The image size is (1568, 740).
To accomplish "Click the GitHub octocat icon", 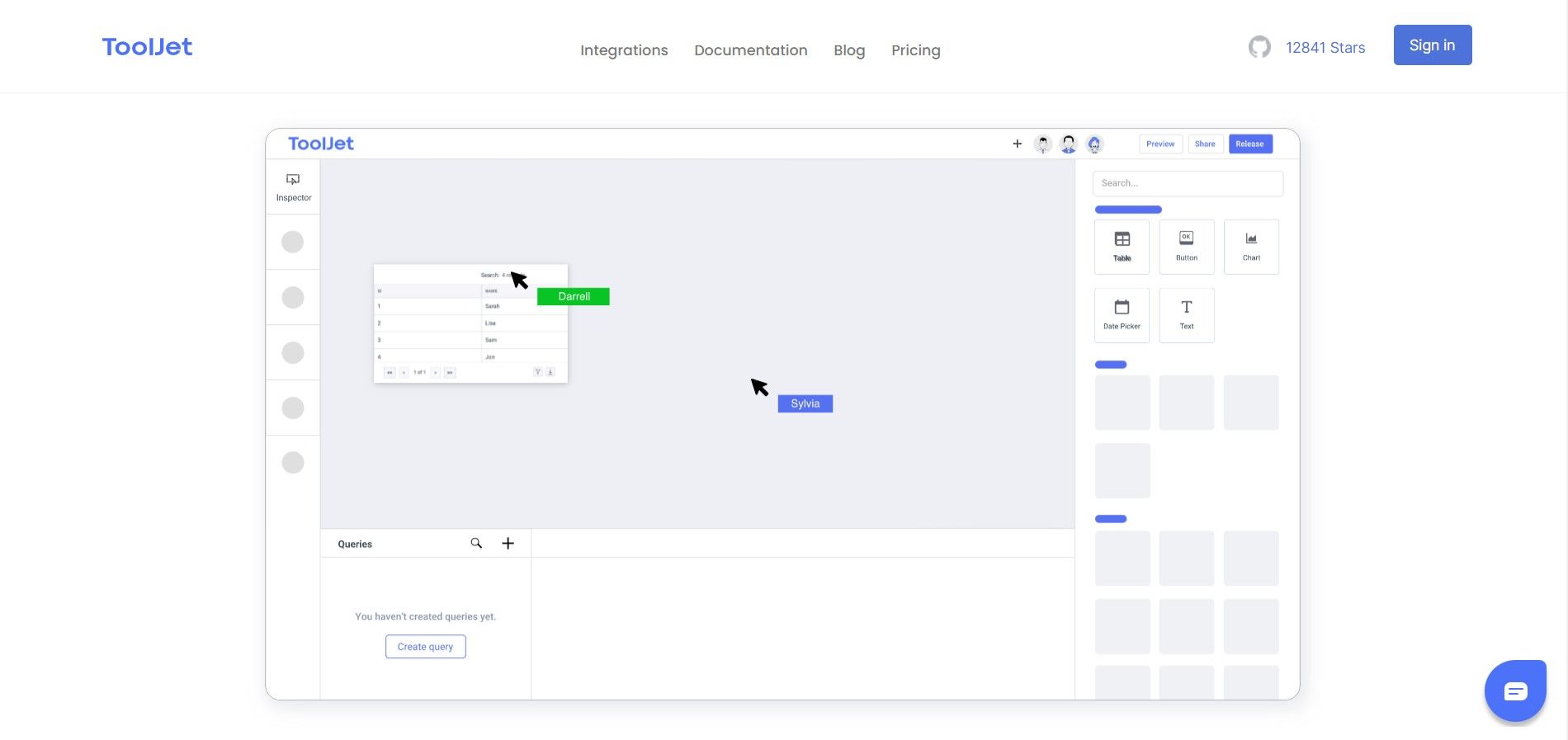I will click(x=1259, y=47).
